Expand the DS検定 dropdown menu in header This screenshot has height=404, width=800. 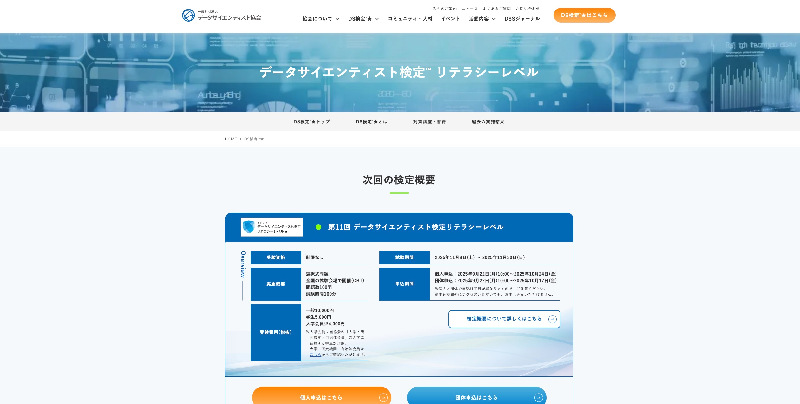coord(363,18)
